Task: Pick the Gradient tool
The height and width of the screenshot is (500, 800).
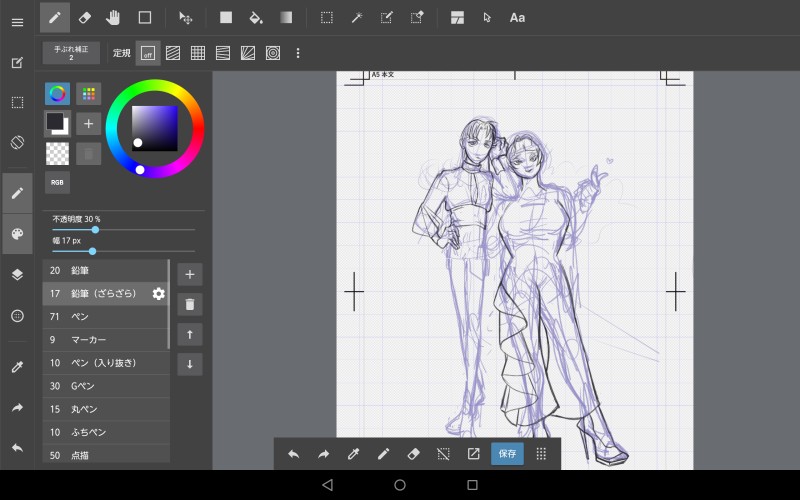Action: point(286,17)
